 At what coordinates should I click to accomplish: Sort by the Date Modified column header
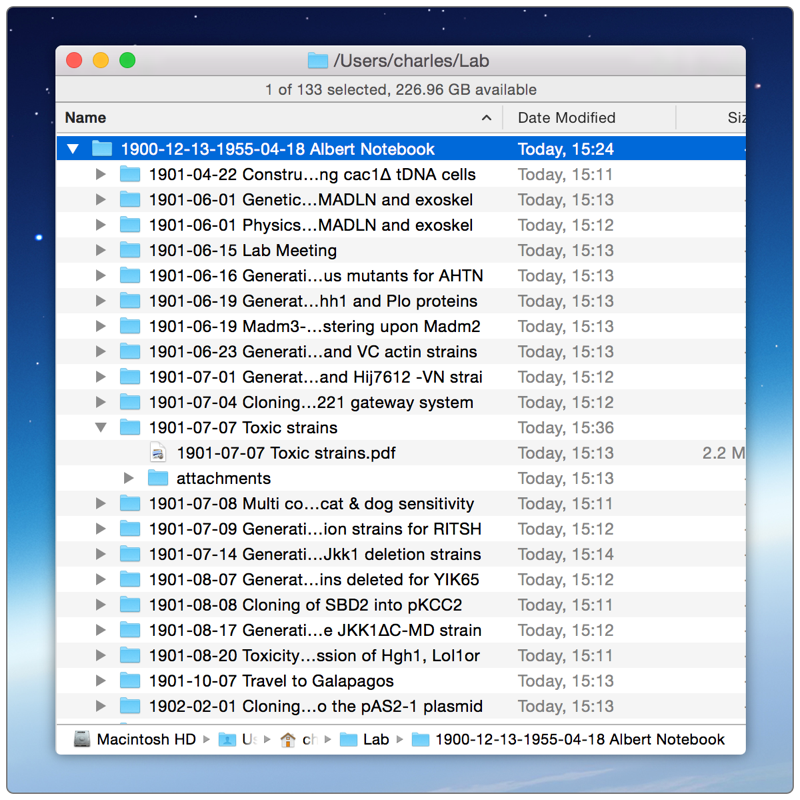pyautogui.click(x=589, y=118)
